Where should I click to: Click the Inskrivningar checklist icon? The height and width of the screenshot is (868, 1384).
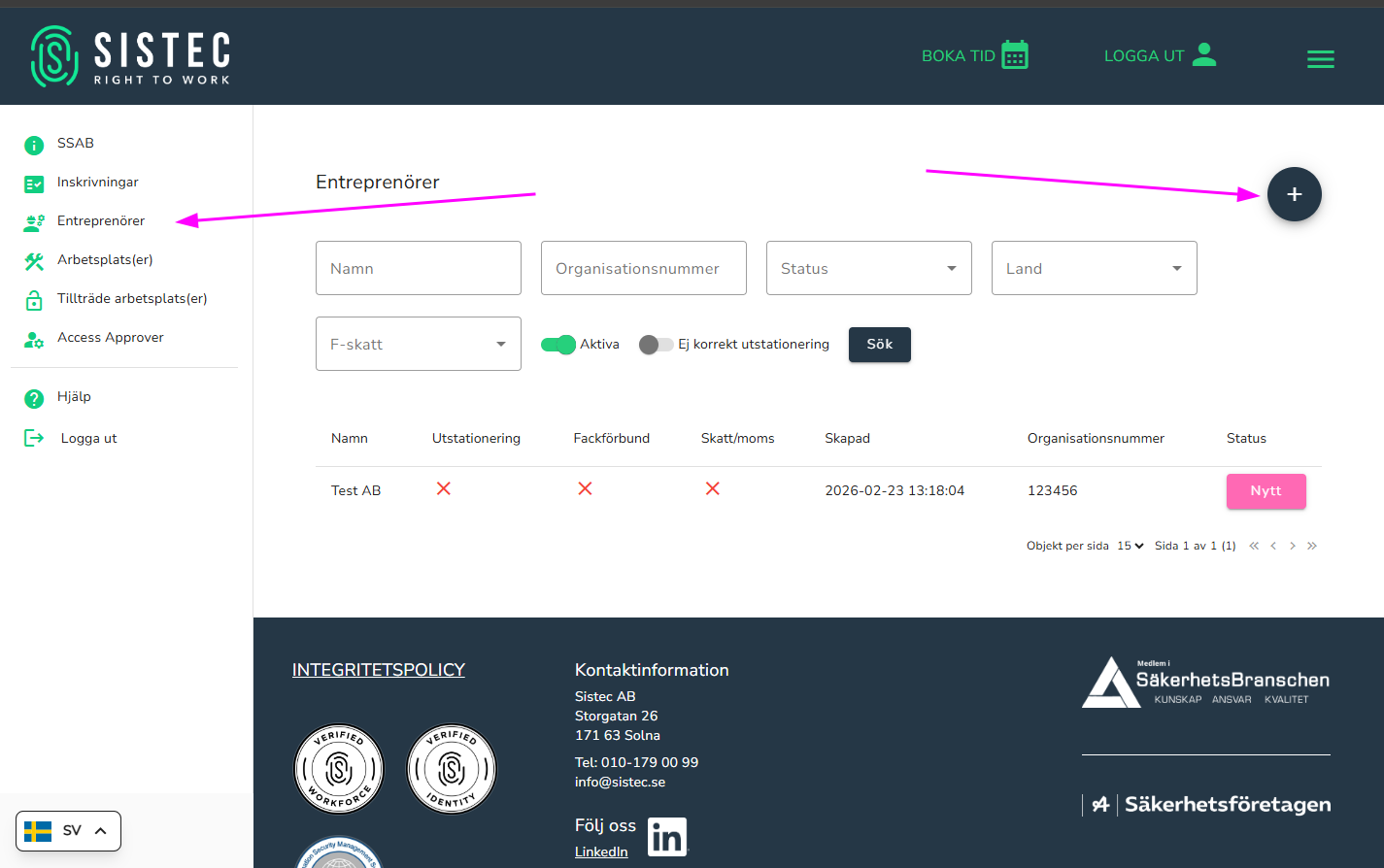[34, 184]
